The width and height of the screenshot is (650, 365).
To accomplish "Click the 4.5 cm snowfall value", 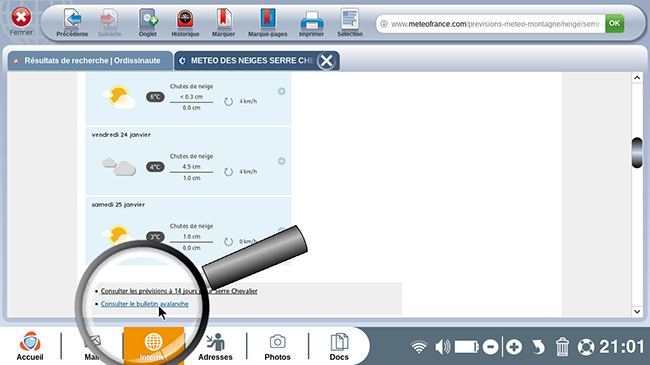I will click(x=191, y=166).
